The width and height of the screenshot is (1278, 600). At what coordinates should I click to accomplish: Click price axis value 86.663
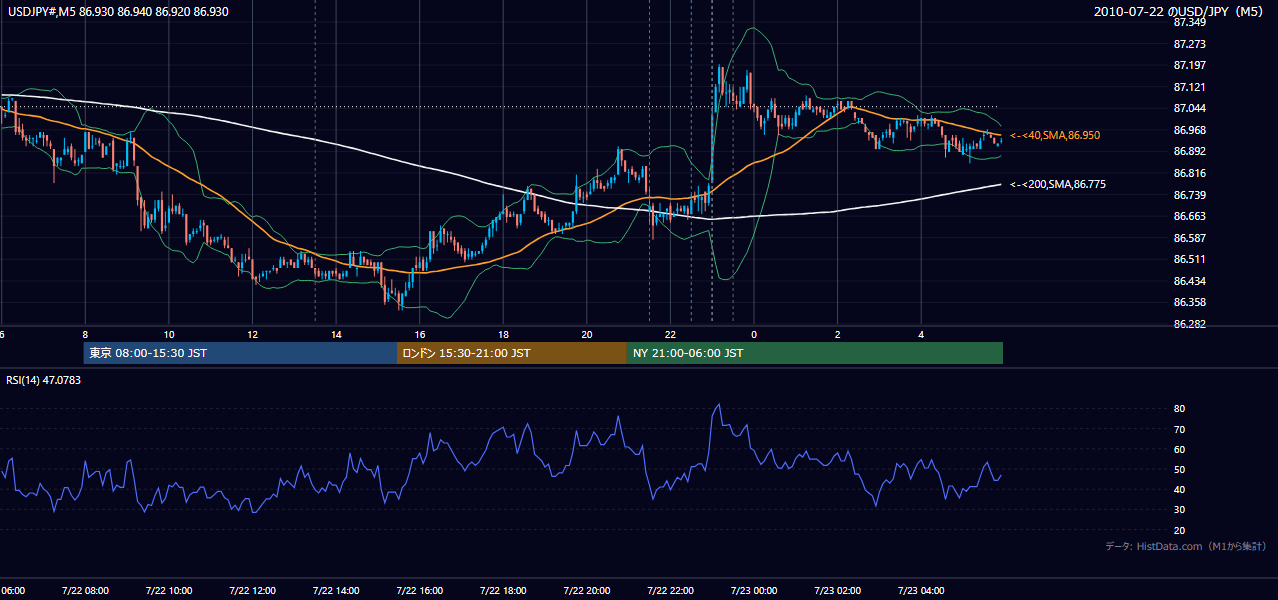(1190, 216)
